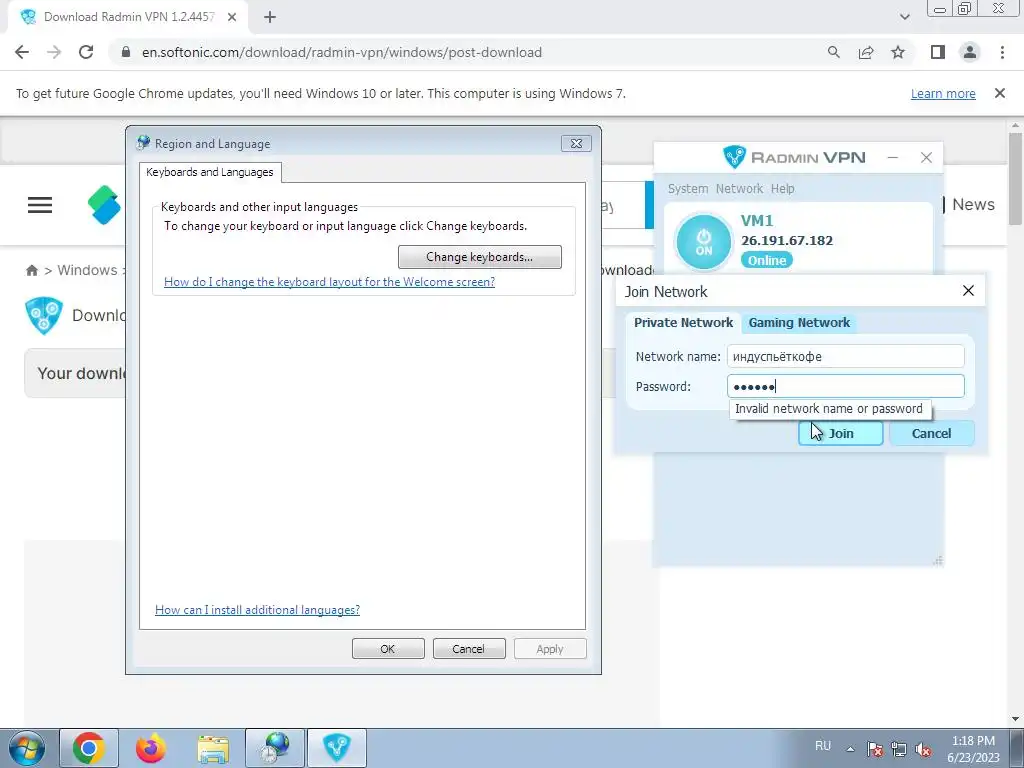Click the home breadcrumb icon
Image resolution: width=1024 pixels, height=768 pixels.
(x=31, y=270)
